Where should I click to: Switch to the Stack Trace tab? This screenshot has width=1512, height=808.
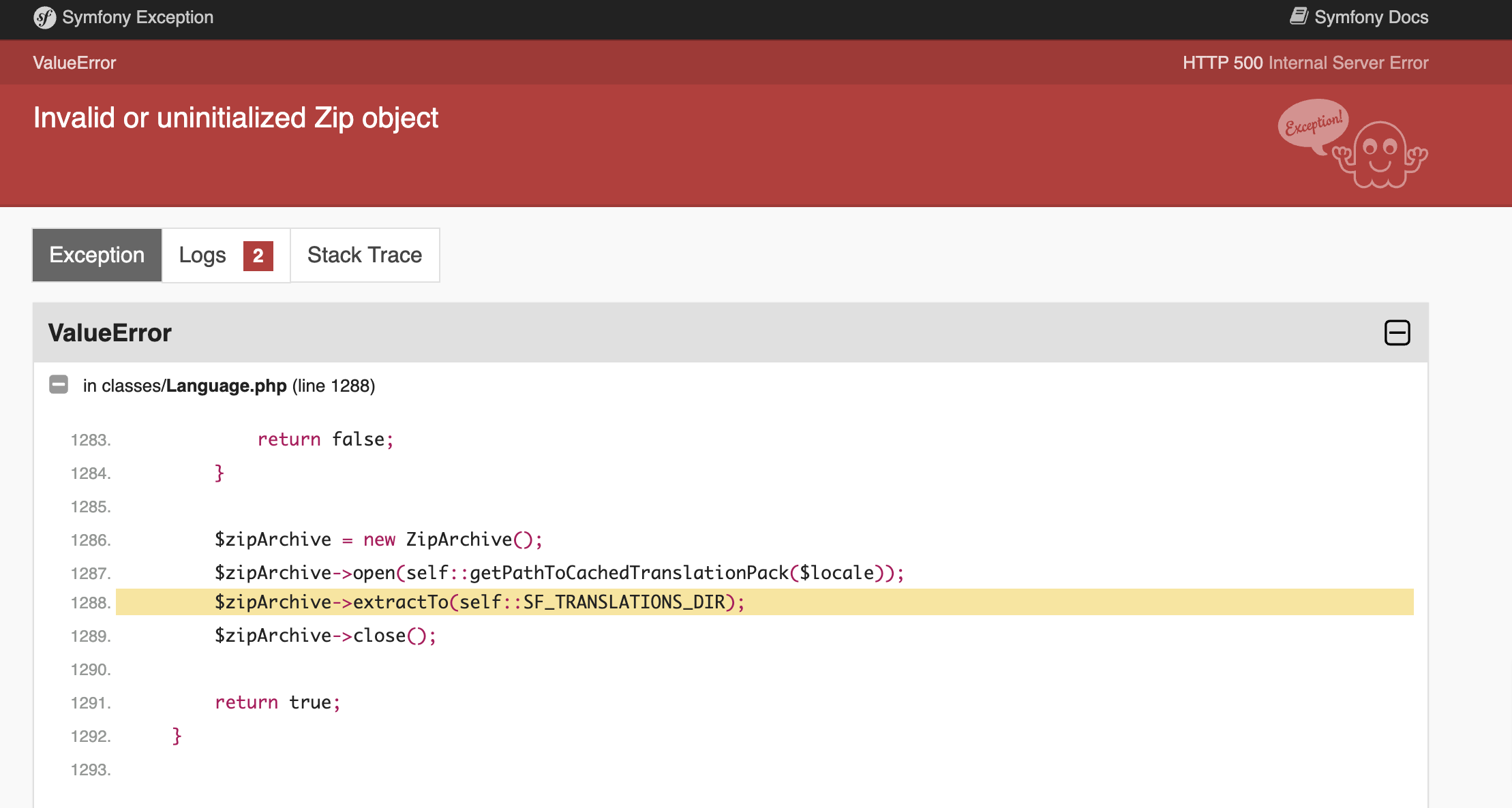[x=364, y=255]
